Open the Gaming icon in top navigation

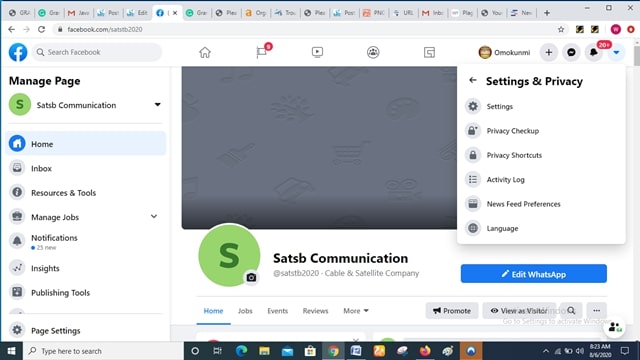tap(429, 52)
